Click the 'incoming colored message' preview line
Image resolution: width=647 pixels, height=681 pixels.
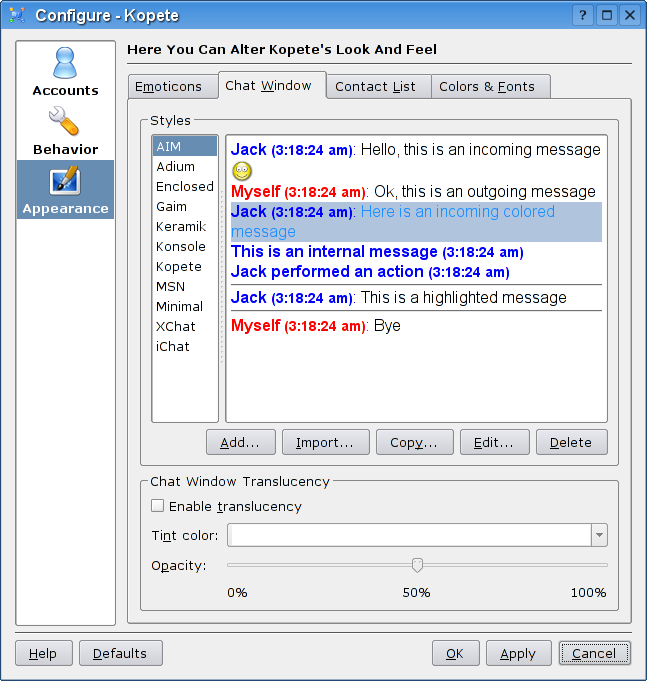pyautogui.click(x=416, y=221)
